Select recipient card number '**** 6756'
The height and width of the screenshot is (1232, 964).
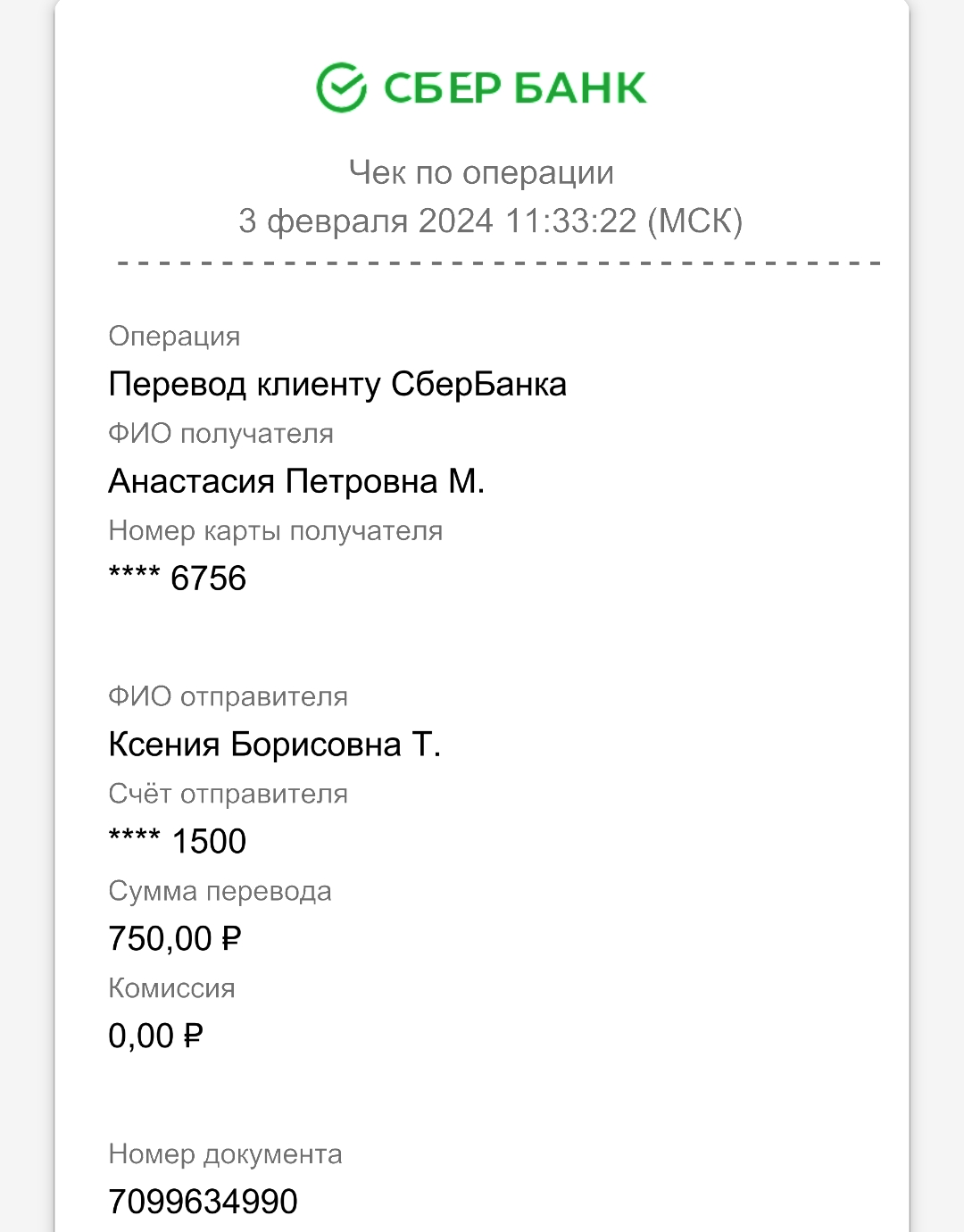177,579
